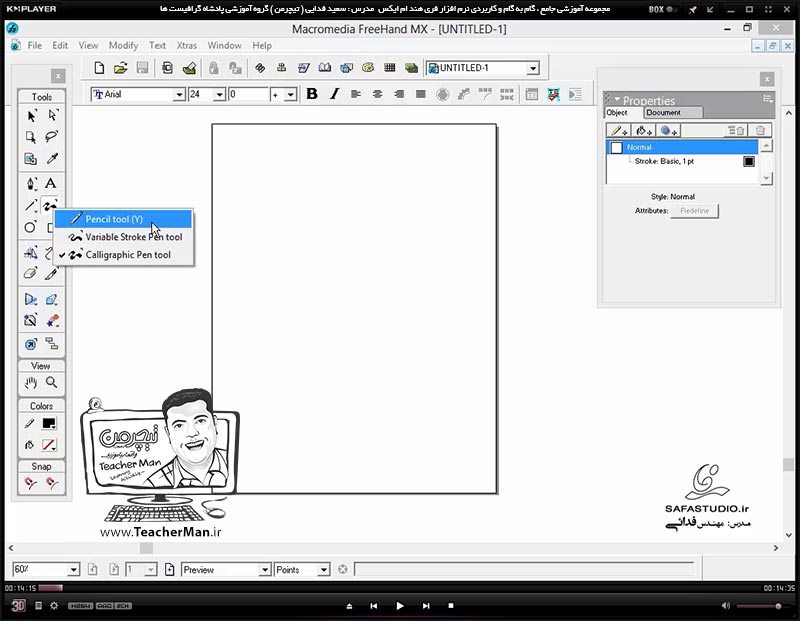This screenshot has height=621, width=800.
Task: Click the trash Delete button in Properties
Action: pos(760,131)
